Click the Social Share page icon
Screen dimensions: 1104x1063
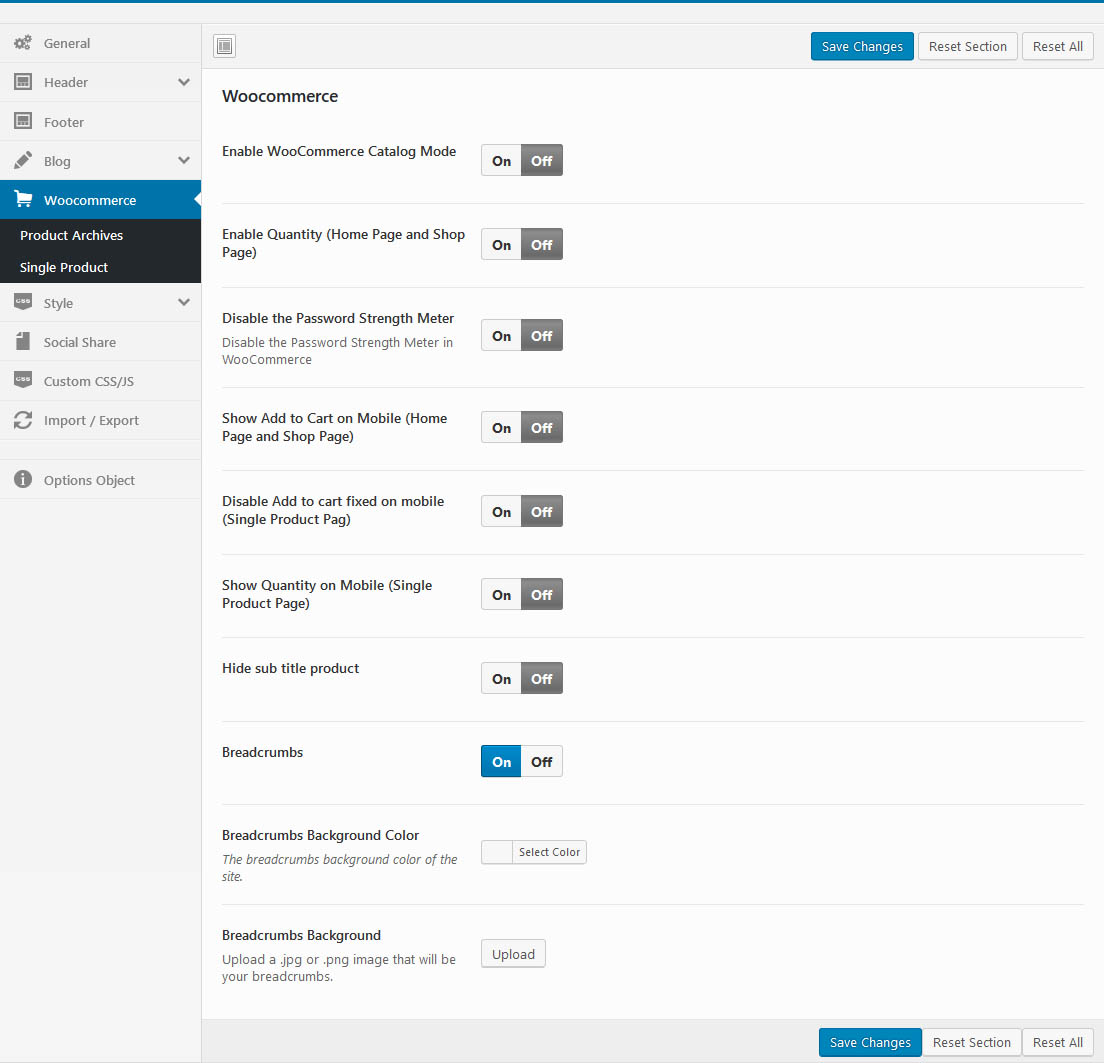pos(22,342)
